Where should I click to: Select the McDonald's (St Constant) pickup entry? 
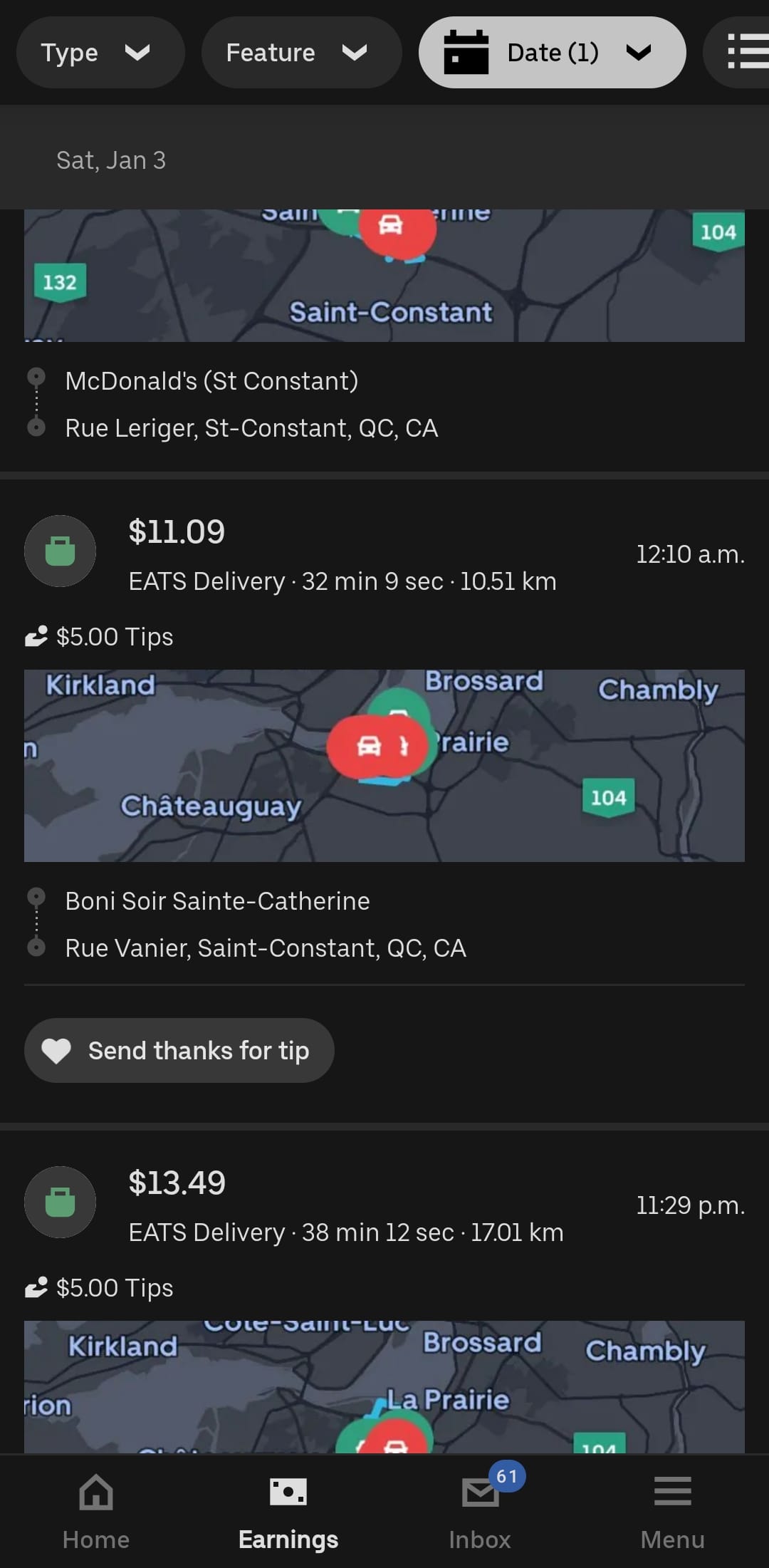pyautogui.click(x=211, y=381)
